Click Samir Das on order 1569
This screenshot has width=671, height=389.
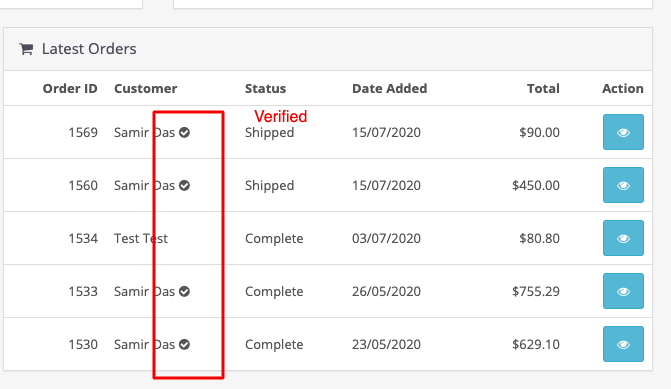pos(144,133)
